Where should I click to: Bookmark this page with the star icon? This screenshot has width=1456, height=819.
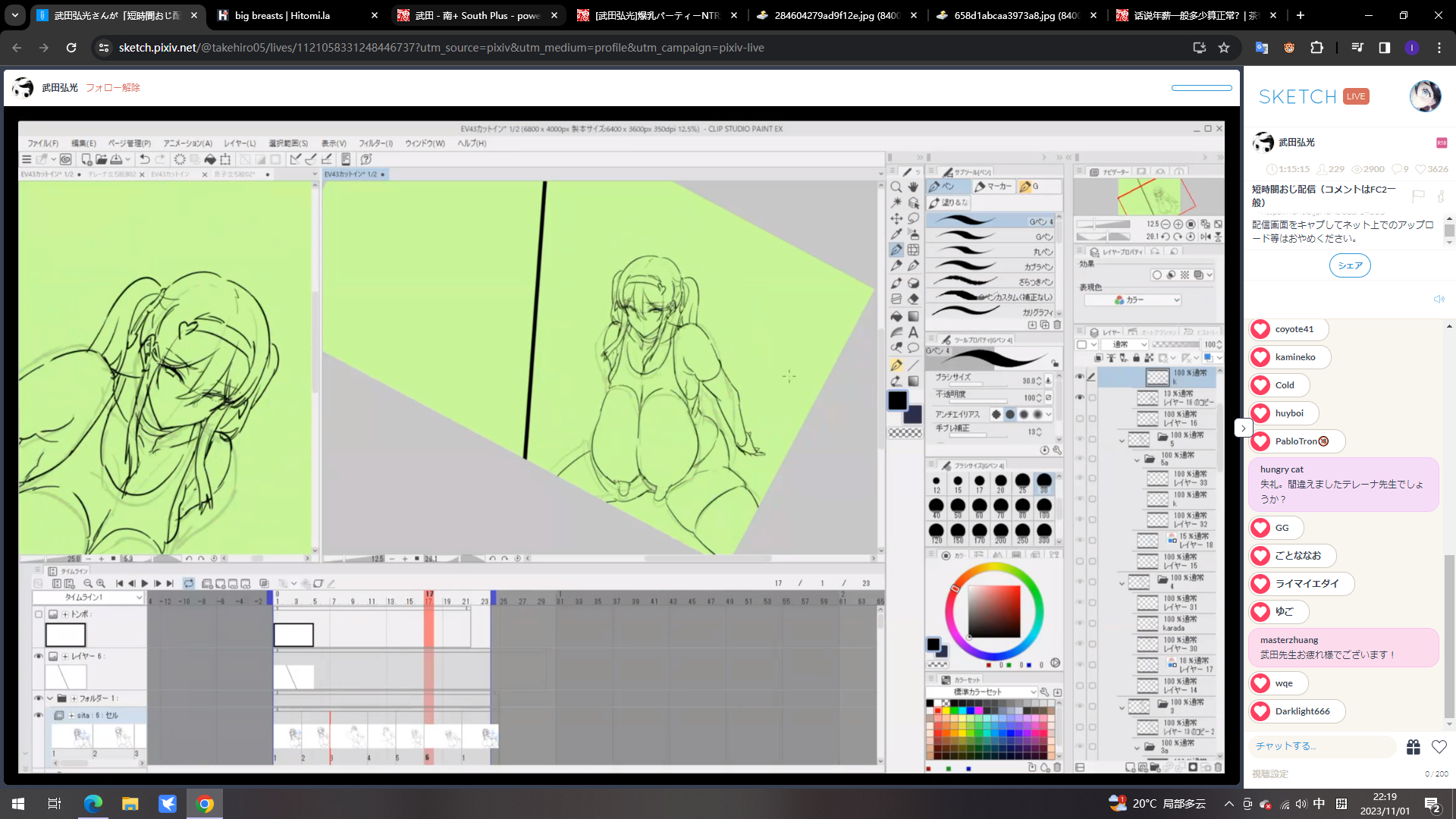tap(1224, 48)
